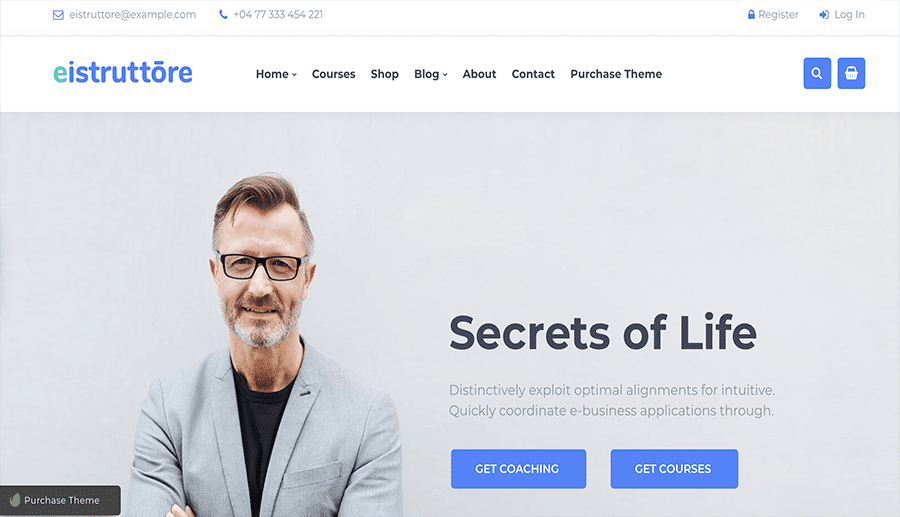Click the leaf icon in Purchase Theme badge
The image size is (900, 517).
[x=15, y=500]
